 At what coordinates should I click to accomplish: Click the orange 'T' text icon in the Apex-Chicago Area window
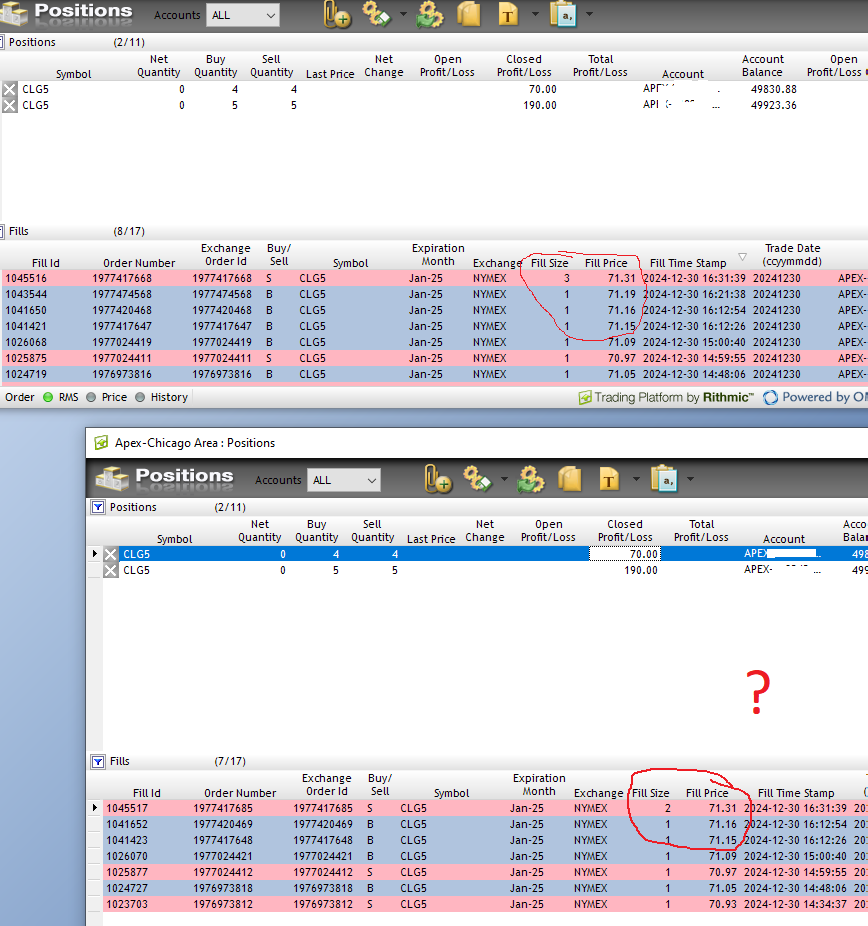point(608,480)
